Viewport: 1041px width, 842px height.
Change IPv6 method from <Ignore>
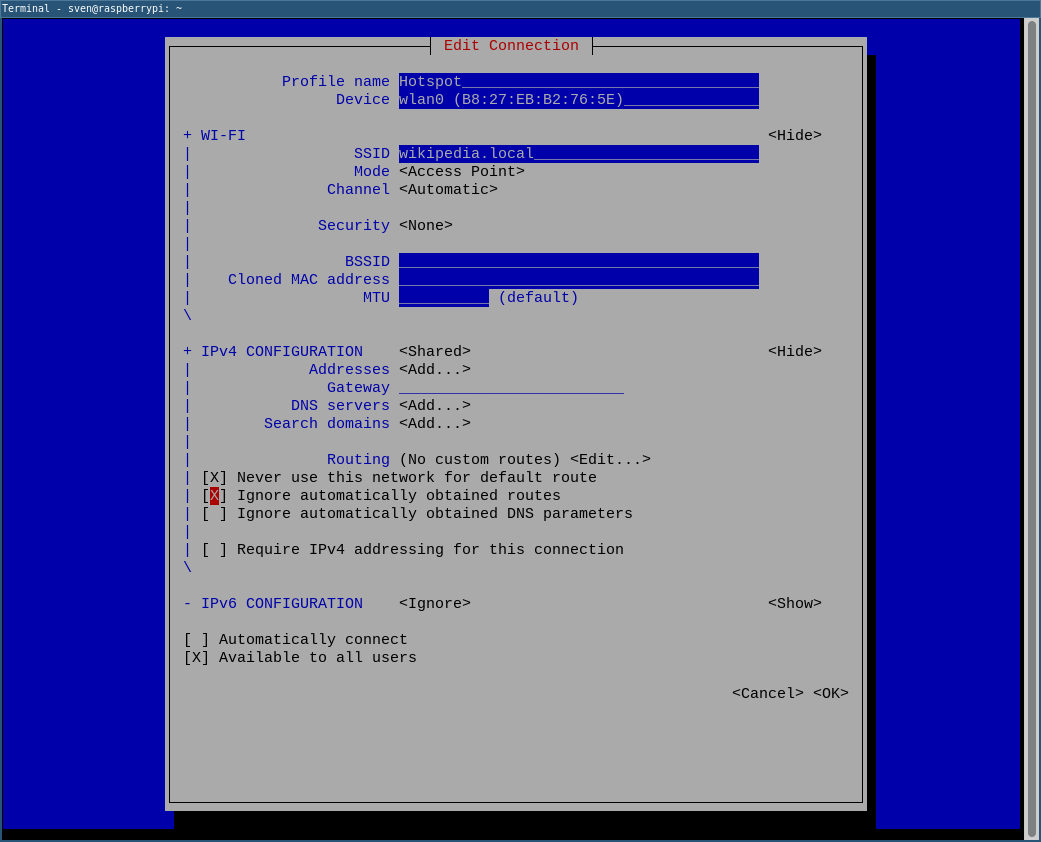434,604
